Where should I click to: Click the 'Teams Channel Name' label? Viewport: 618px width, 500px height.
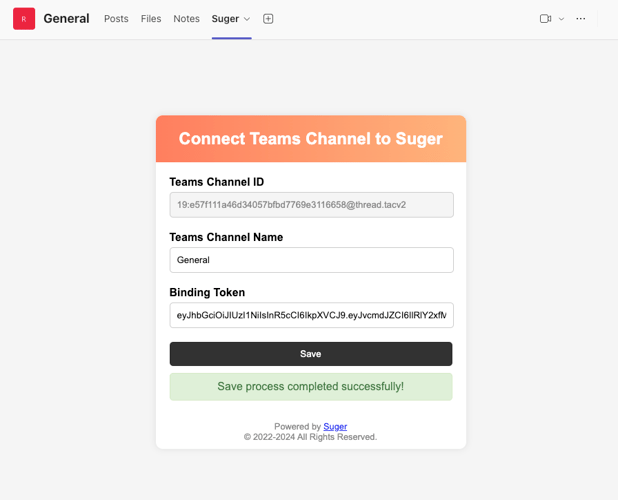tap(226, 237)
